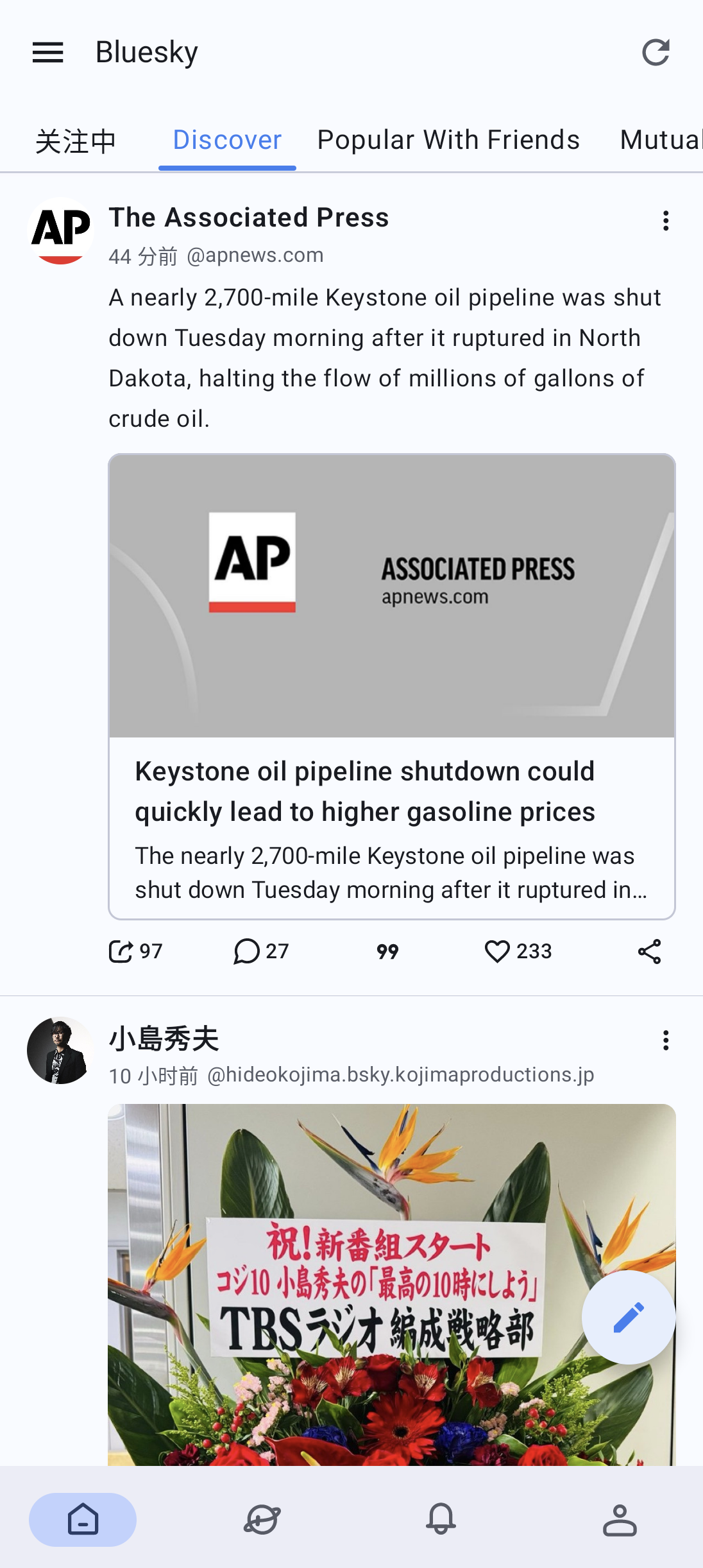Go to the profile tab
Viewport: 703px width, 1568px height.
point(620,1520)
